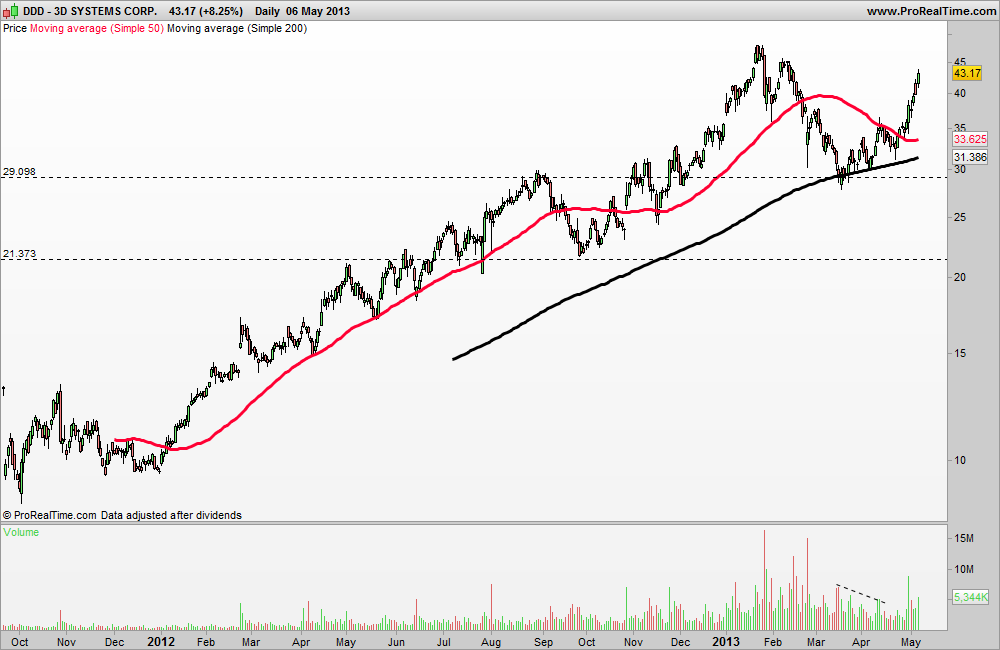Click the 15 price axis label
The width and height of the screenshot is (1000, 650).
pos(960,353)
